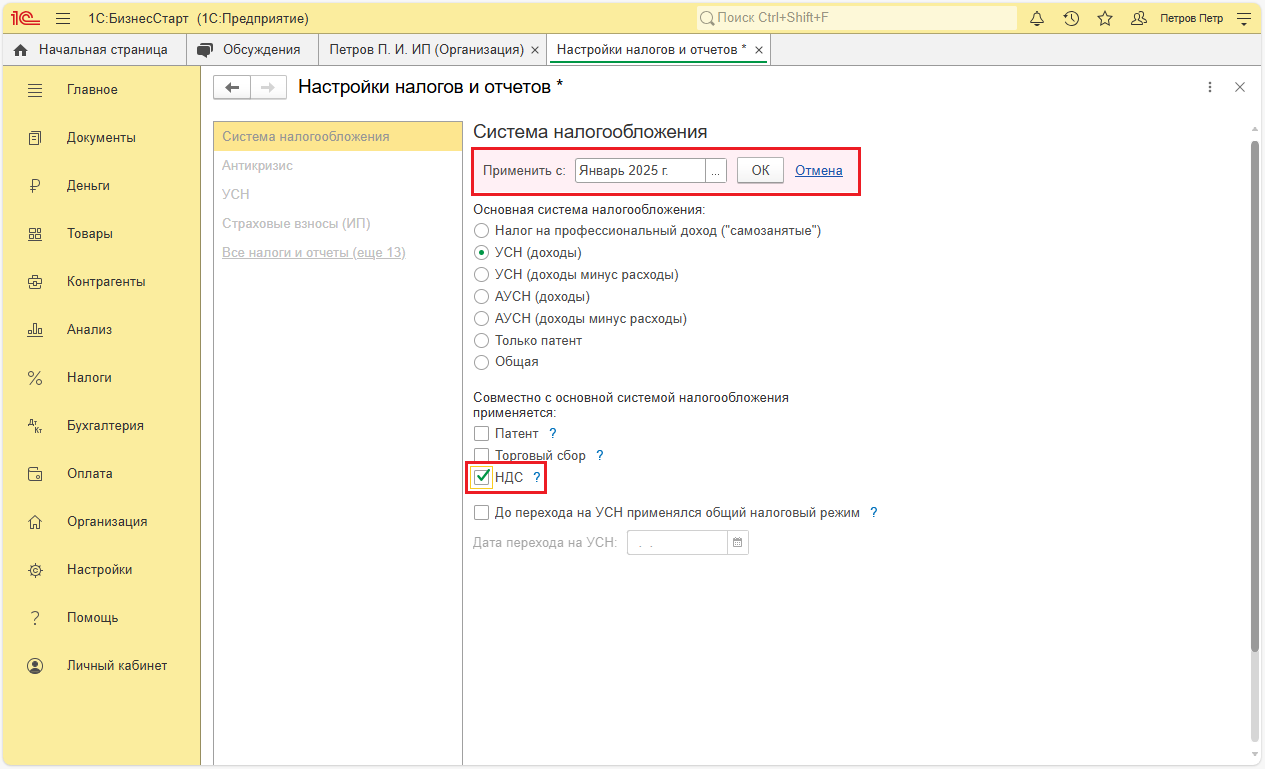Go forward with the right arrow button
Screen dimensions: 1265x769
coord(268,87)
